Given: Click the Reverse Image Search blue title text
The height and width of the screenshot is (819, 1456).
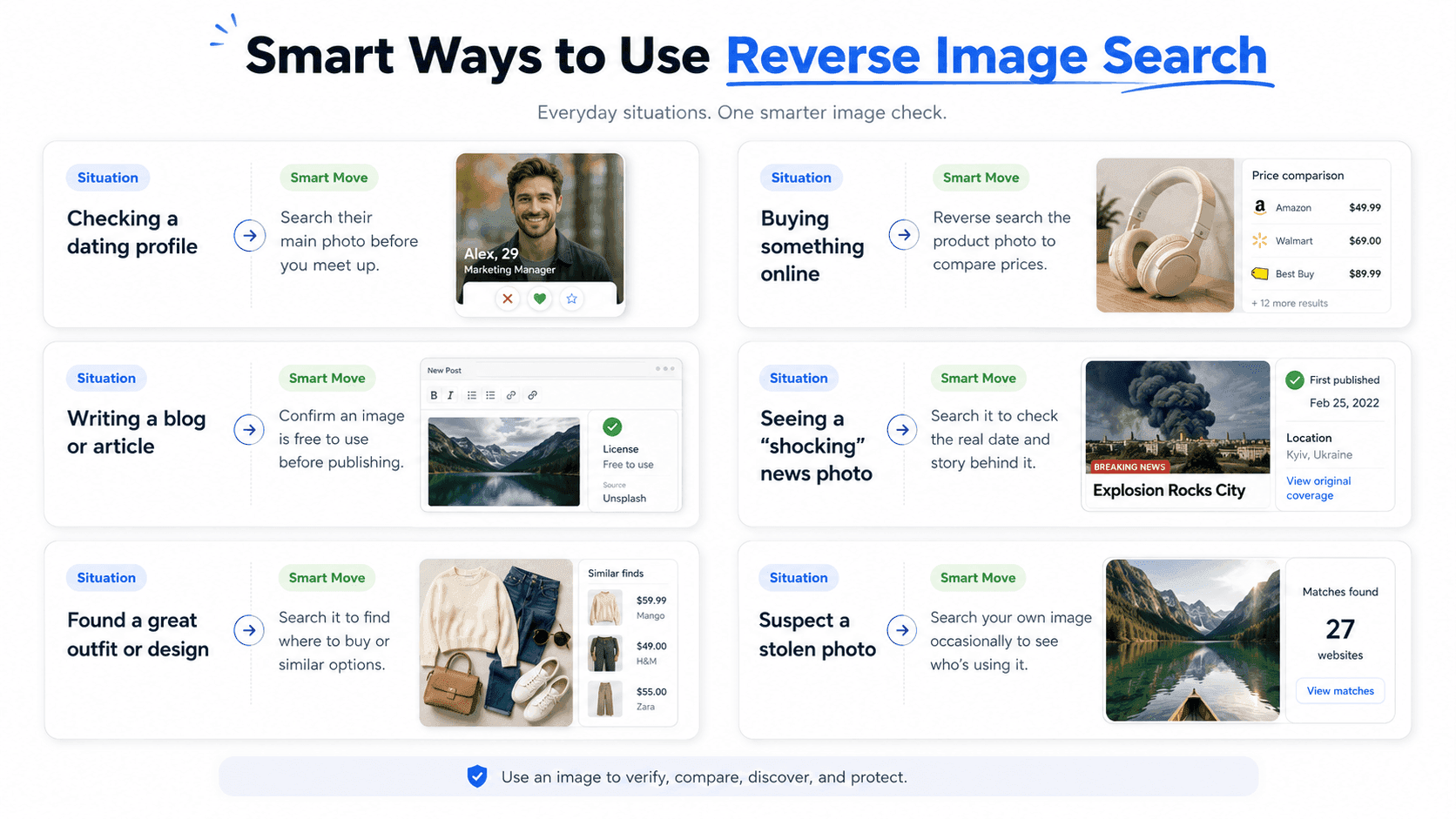Looking at the screenshot, I should [x=996, y=56].
